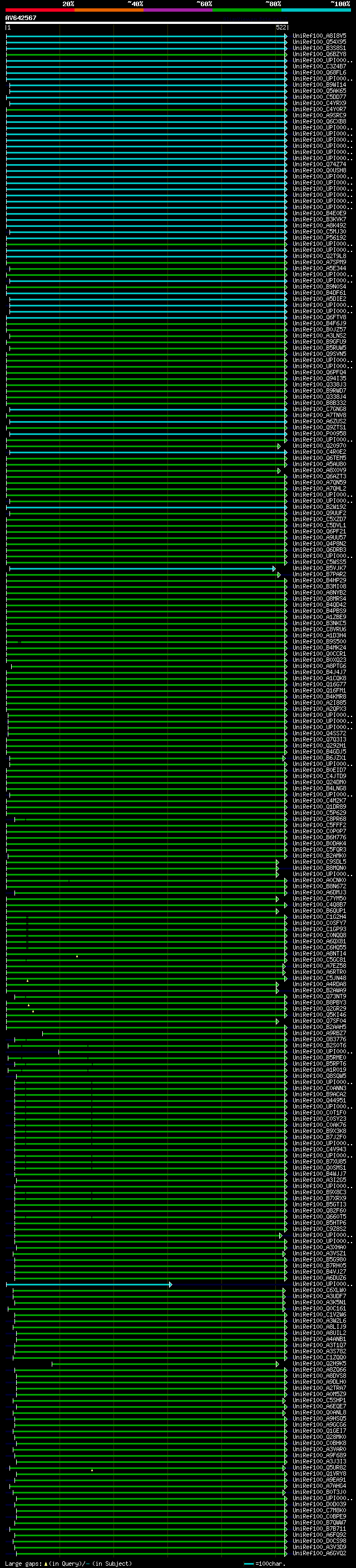Select hit UniRef100_Q6CX88

[x=319, y=122]
